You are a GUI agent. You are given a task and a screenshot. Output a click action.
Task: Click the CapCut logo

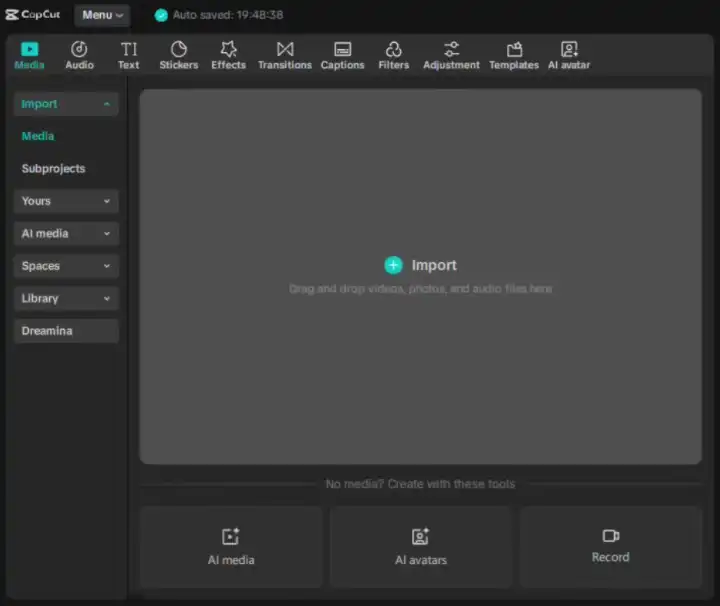coord(33,15)
